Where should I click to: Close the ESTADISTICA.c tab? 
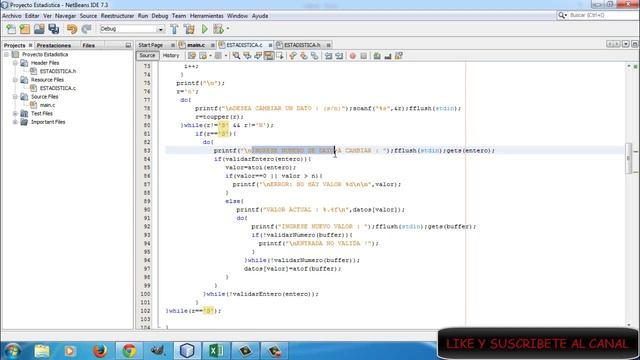(x=270, y=45)
